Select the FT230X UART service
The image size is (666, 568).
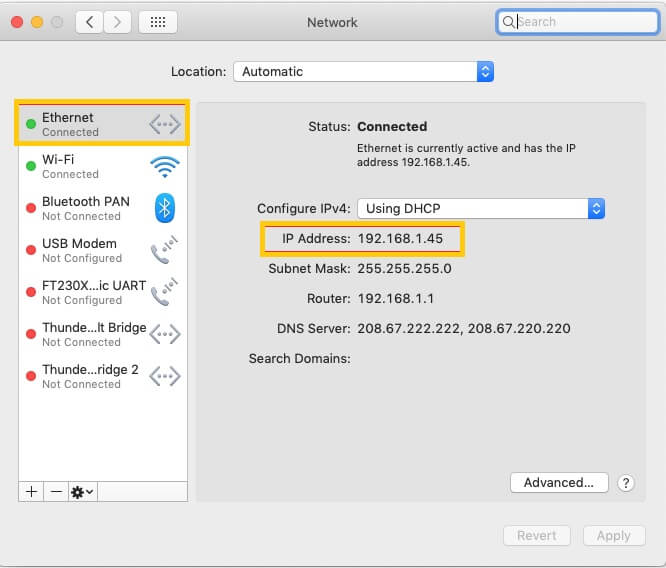coord(102,292)
